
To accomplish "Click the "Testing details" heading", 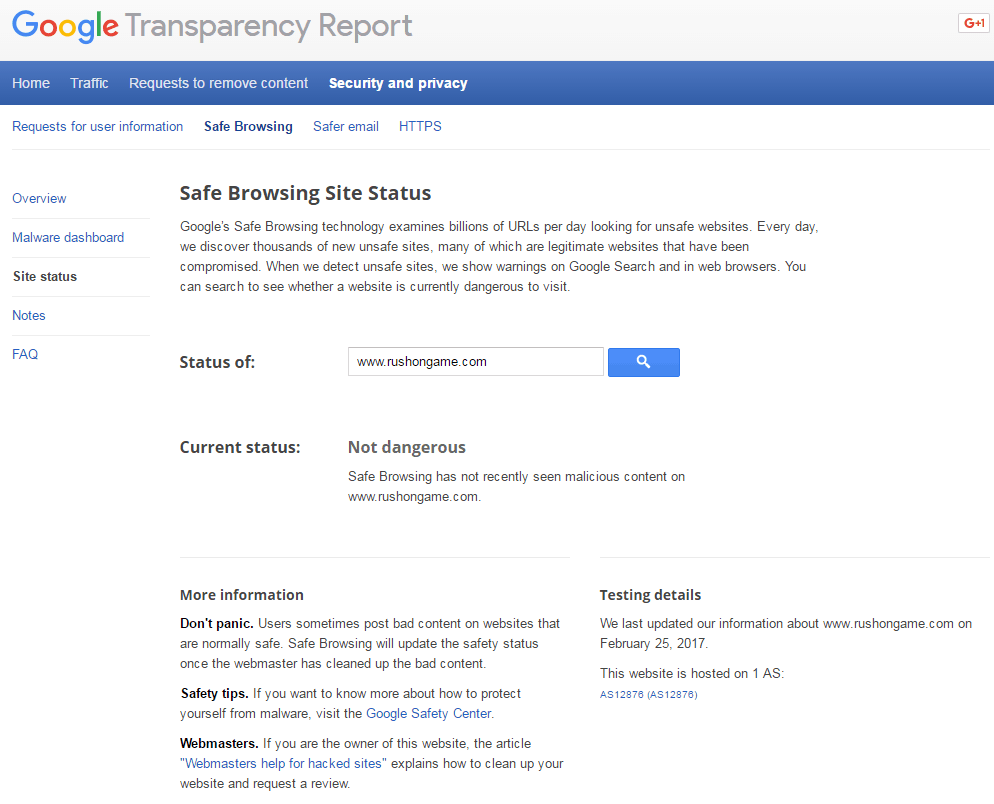I will [x=650, y=595].
